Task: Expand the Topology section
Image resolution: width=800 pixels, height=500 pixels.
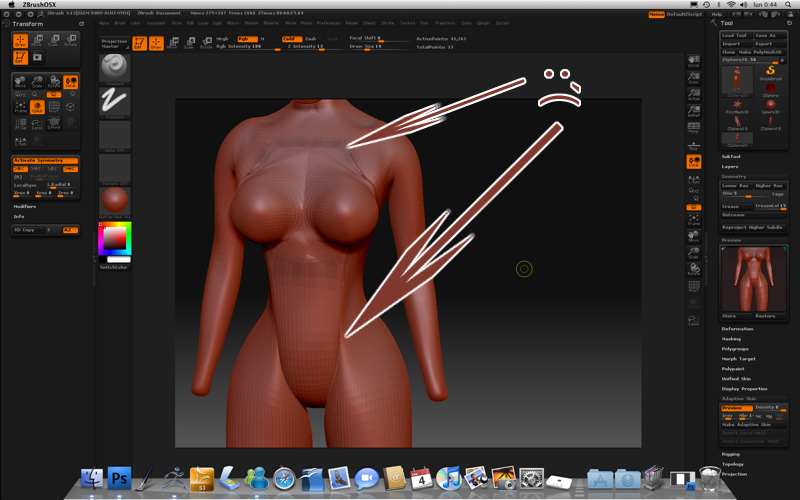Action: 733,464
